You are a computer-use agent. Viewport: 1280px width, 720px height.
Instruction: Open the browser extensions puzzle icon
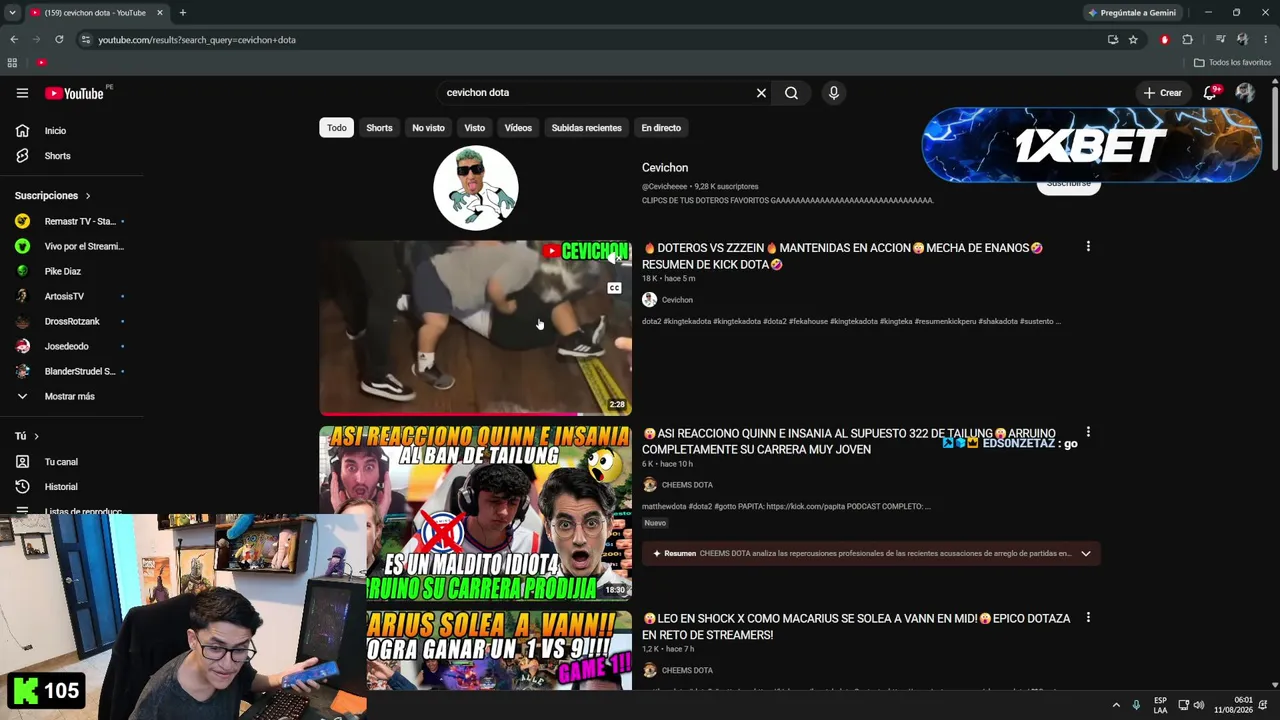point(1187,40)
